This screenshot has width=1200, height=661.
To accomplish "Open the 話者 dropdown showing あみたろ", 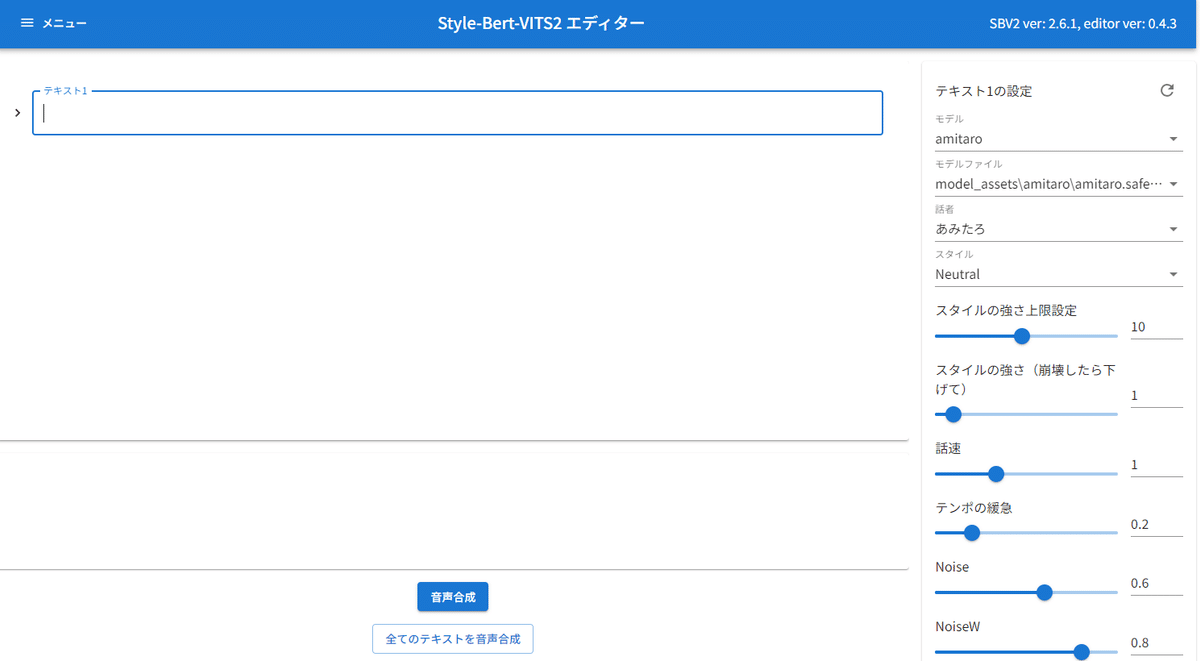I will click(1059, 229).
